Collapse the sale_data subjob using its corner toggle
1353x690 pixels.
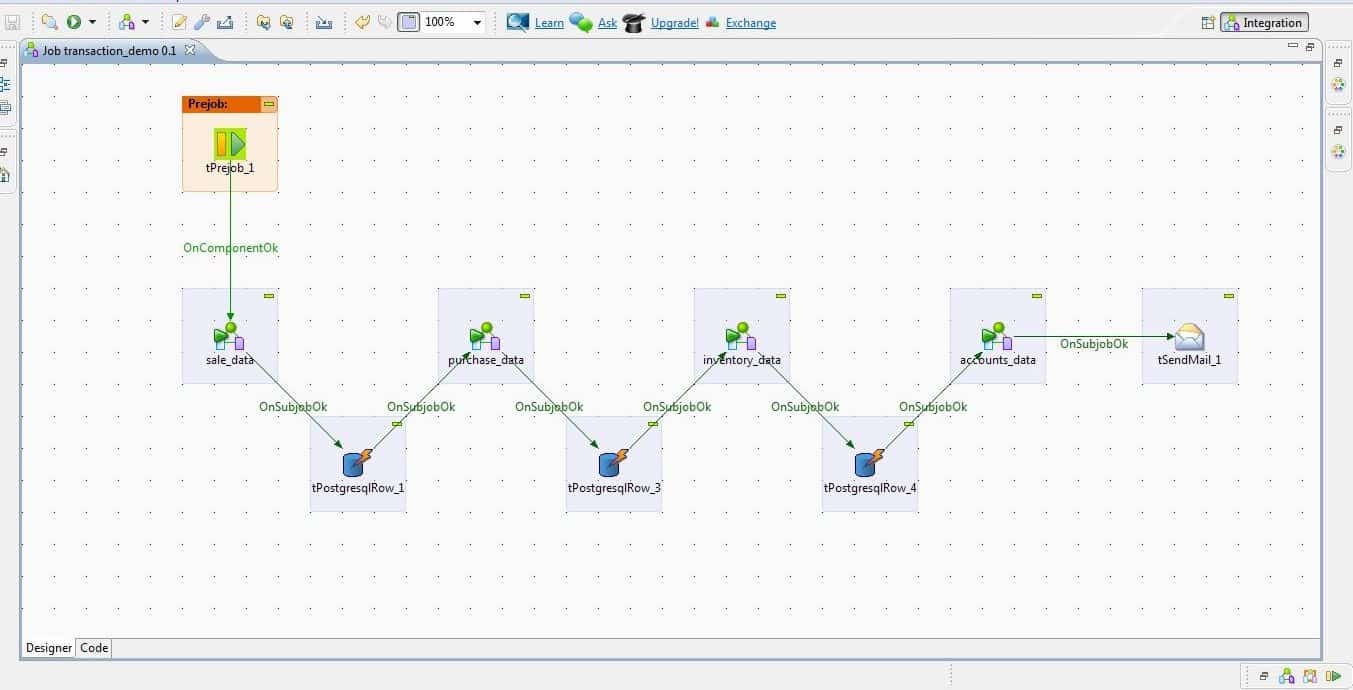click(268, 295)
